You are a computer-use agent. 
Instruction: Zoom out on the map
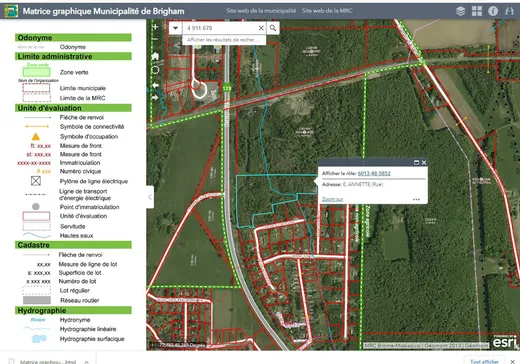coord(155,39)
